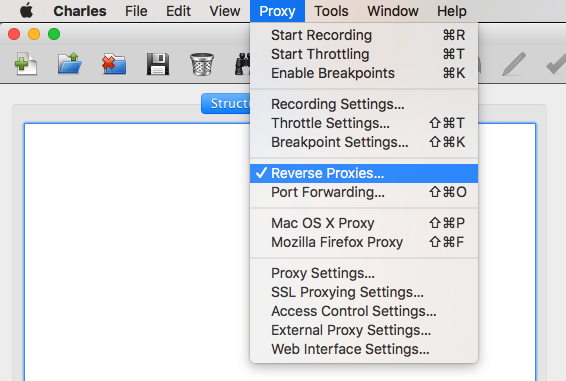Screen dimensions: 566x381
Task: Click the binoculars Find icon
Action: point(243,64)
